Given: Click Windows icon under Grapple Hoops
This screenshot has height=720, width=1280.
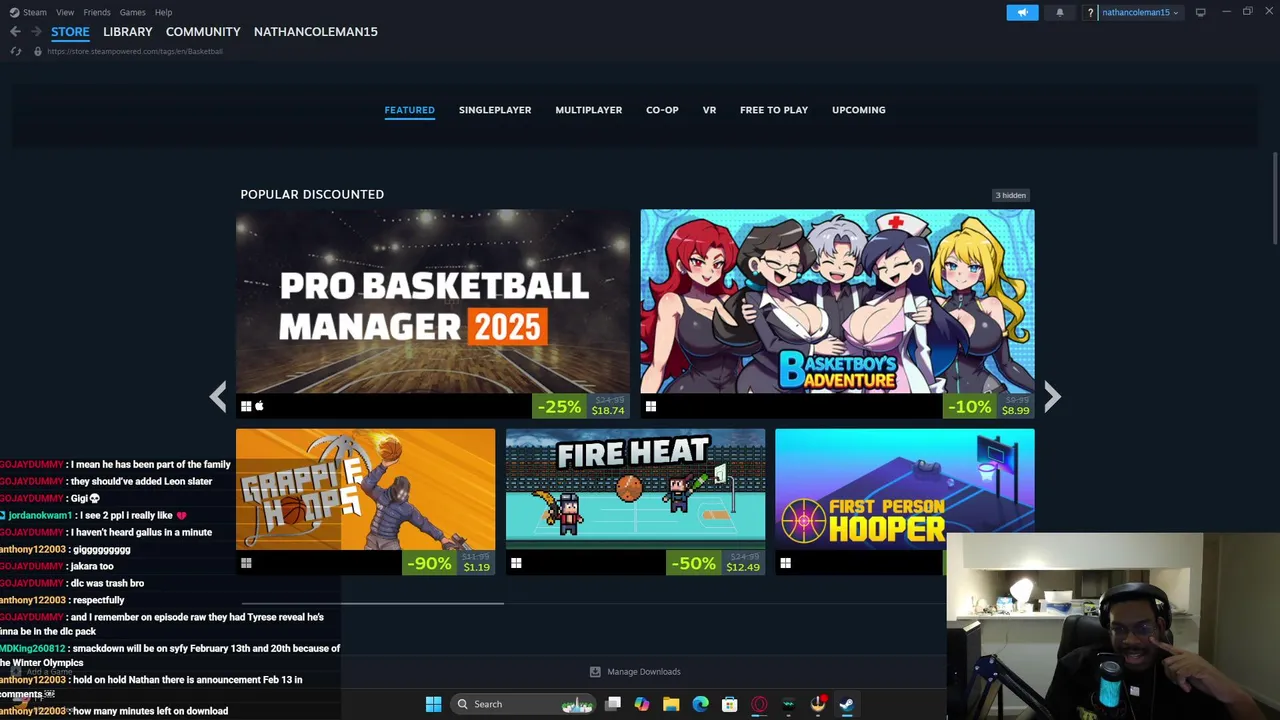Looking at the screenshot, I should [246, 563].
